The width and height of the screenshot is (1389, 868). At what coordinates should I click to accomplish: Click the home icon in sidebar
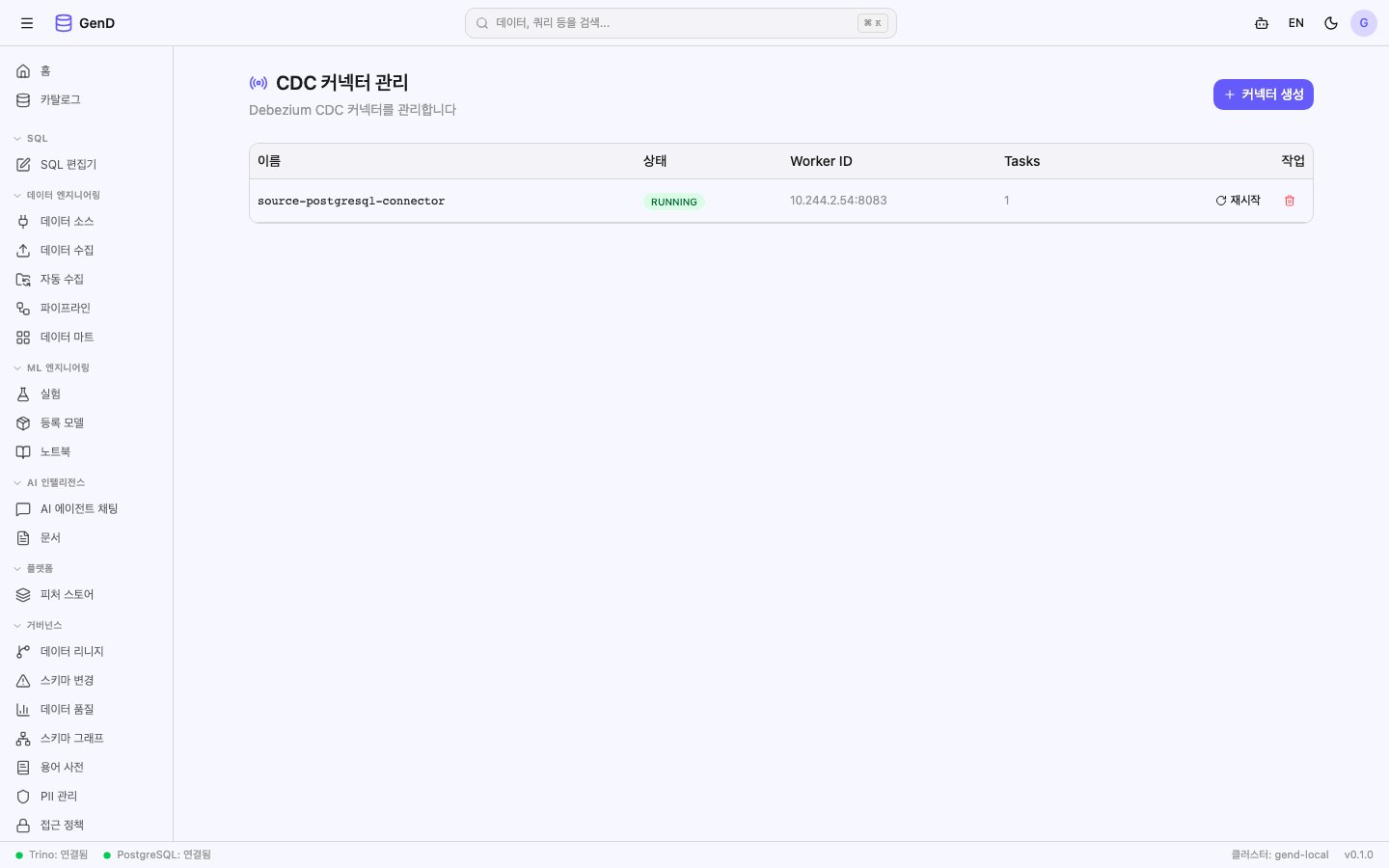tap(23, 71)
